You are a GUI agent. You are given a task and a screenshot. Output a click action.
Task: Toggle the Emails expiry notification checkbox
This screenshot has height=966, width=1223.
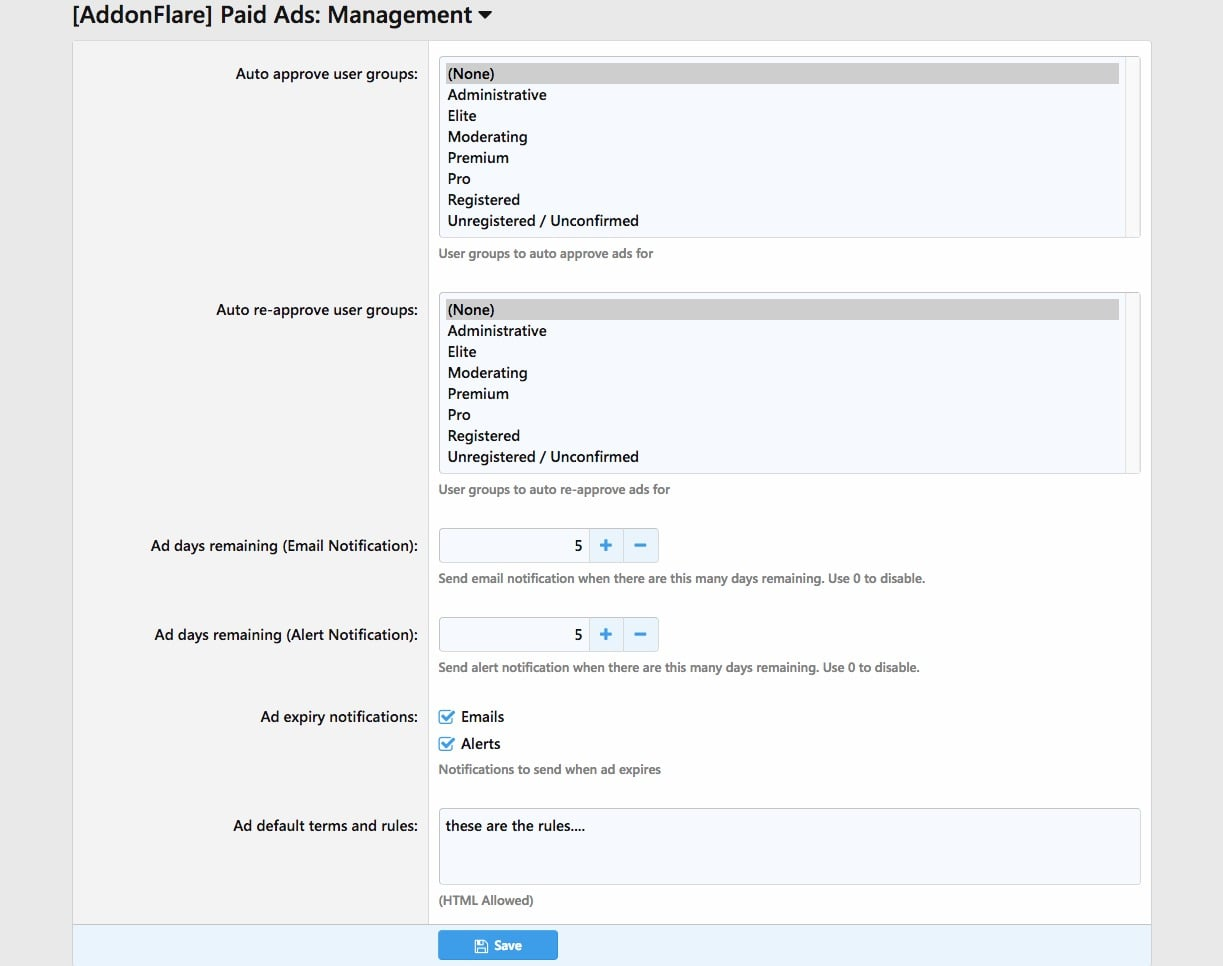447,717
